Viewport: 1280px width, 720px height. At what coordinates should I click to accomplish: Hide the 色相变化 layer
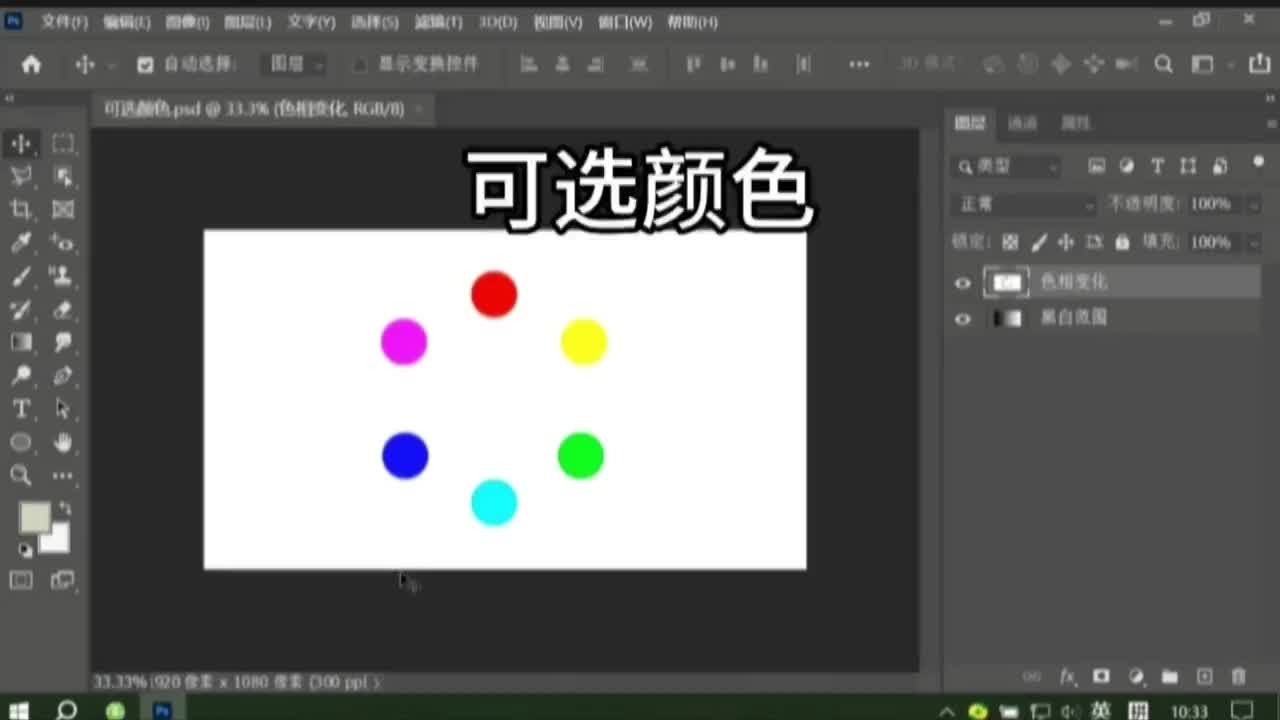click(962, 283)
